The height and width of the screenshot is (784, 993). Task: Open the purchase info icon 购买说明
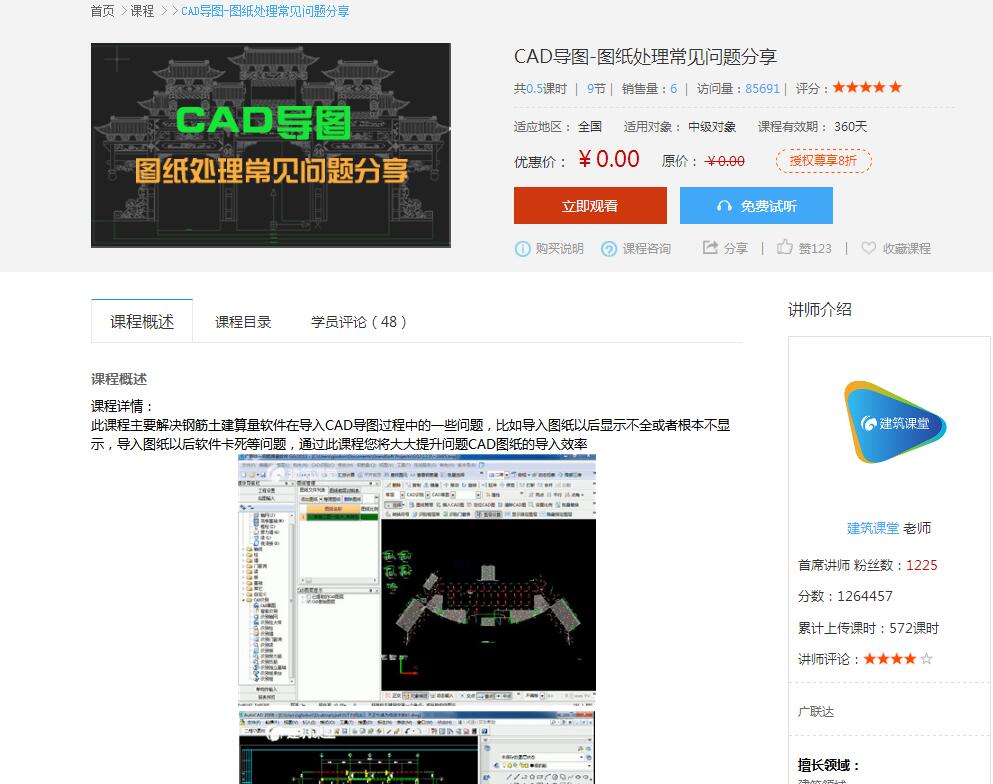pos(522,249)
